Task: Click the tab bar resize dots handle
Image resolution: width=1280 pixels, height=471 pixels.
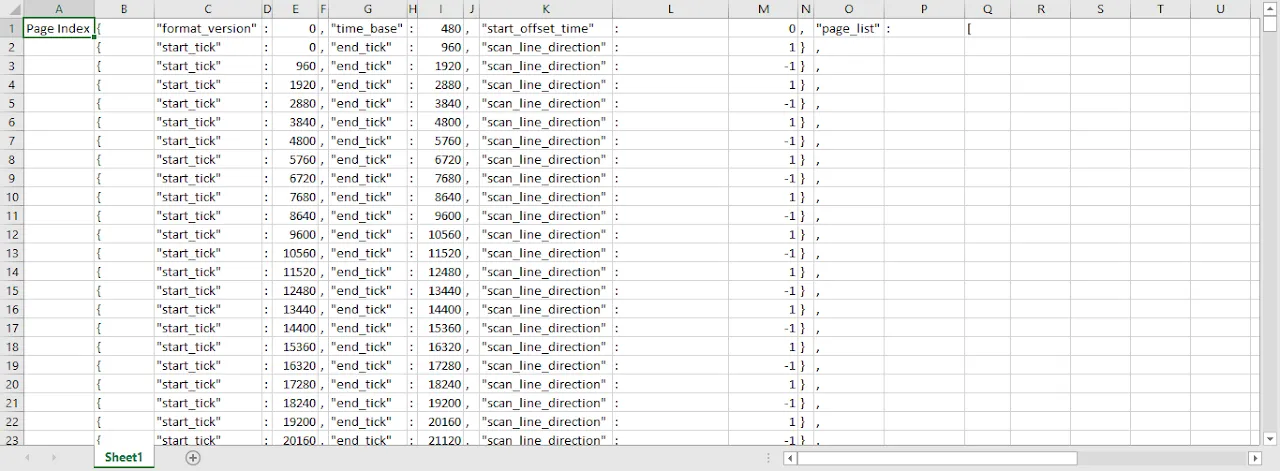Action: tap(767, 458)
